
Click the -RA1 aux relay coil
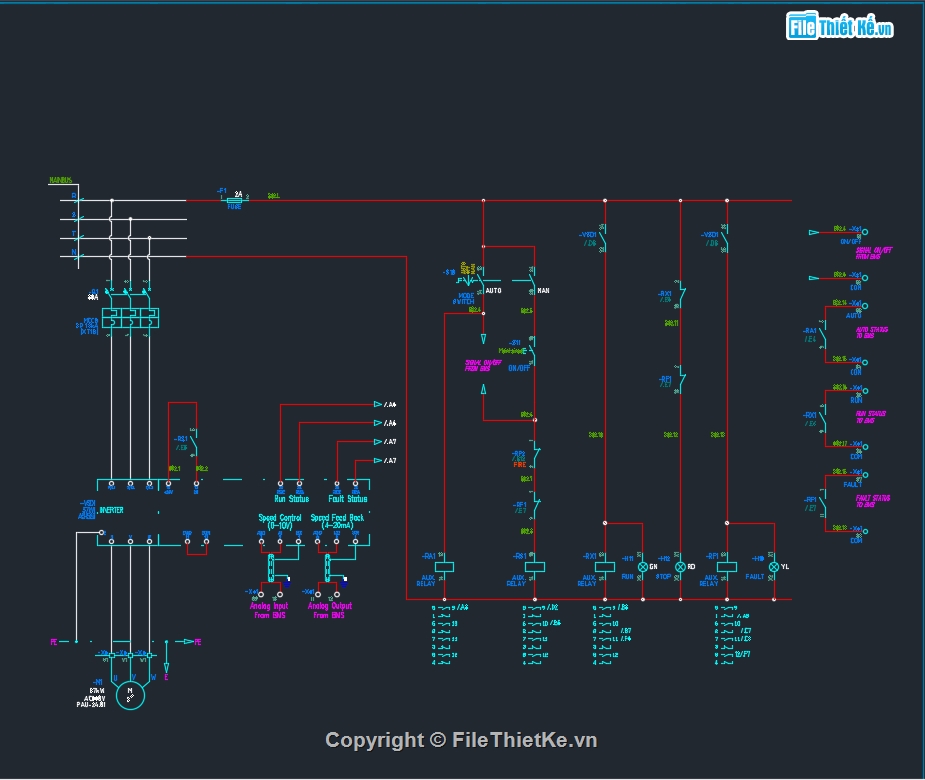click(x=444, y=566)
